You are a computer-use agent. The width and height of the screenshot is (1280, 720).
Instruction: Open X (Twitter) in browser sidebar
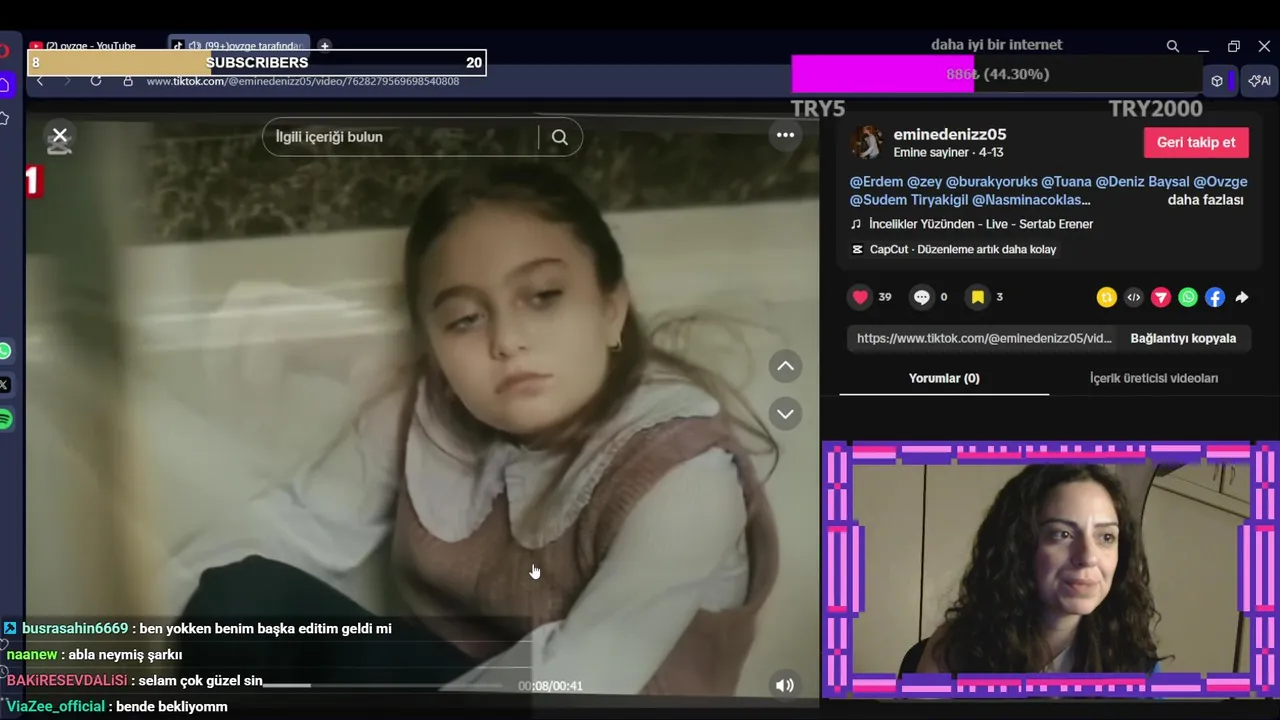point(4,385)
